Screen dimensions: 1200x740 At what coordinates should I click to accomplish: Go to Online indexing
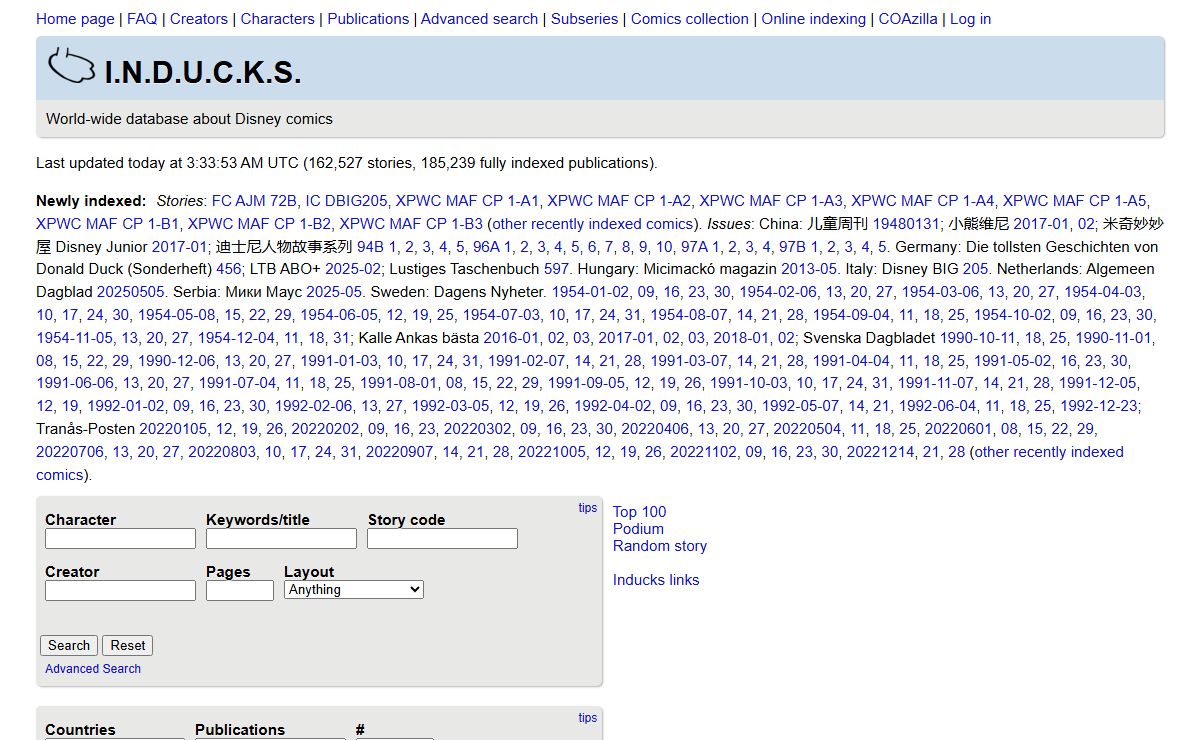point(814,19)
